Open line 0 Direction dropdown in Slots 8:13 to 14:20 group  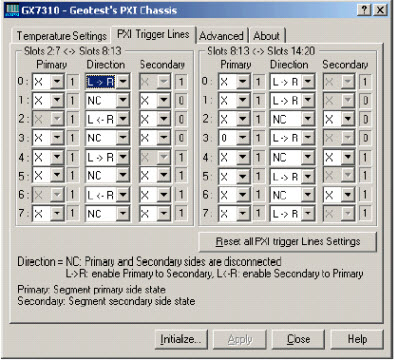coord(292,82)
